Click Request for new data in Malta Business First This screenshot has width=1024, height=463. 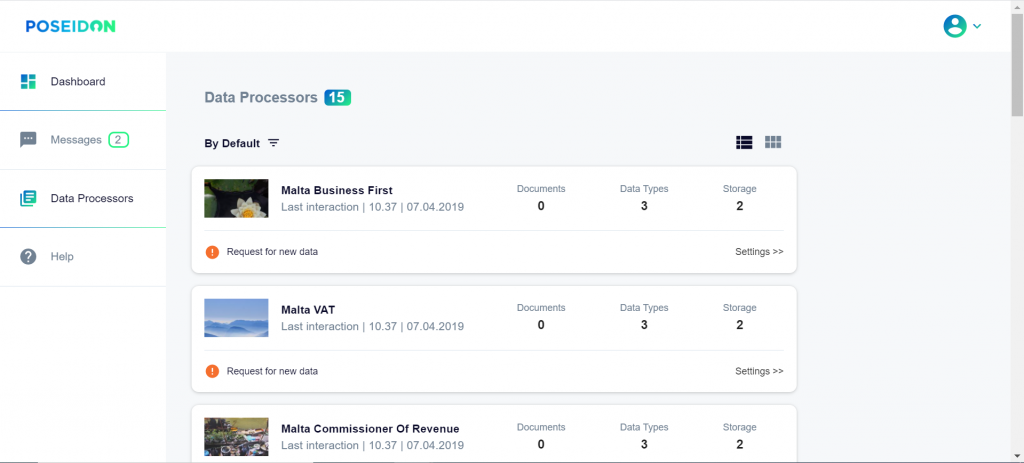[x=272, y=251]
